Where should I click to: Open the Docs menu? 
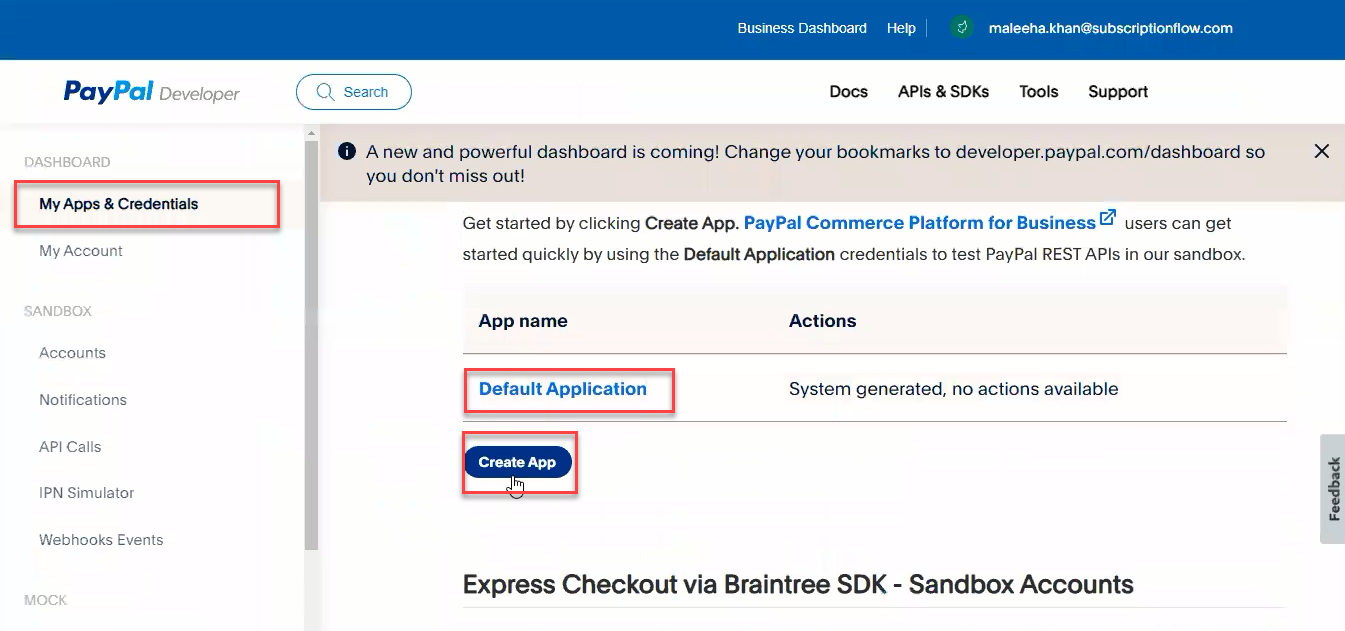(849, 92)
